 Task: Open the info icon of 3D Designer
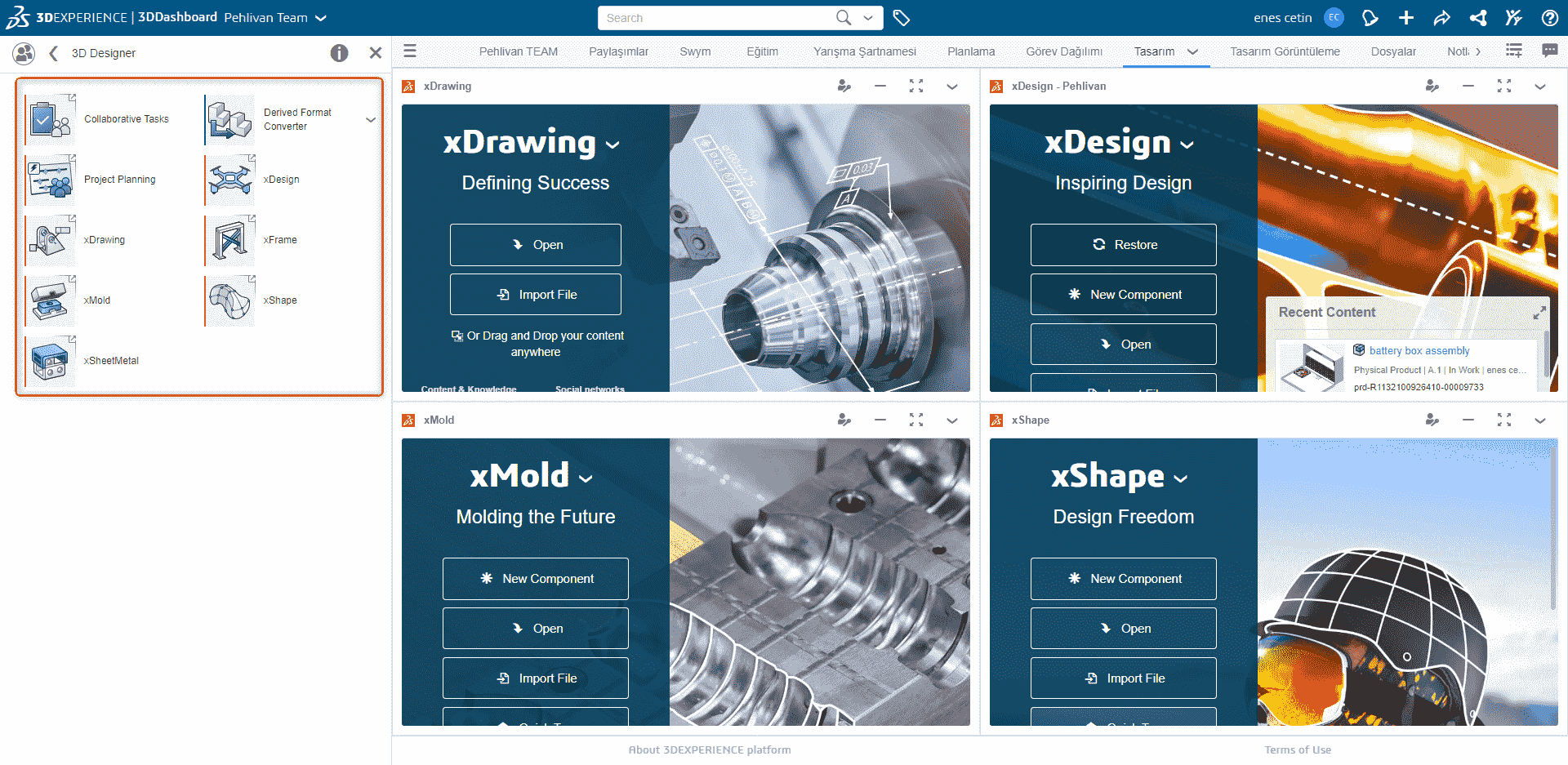tap(340, 53)
